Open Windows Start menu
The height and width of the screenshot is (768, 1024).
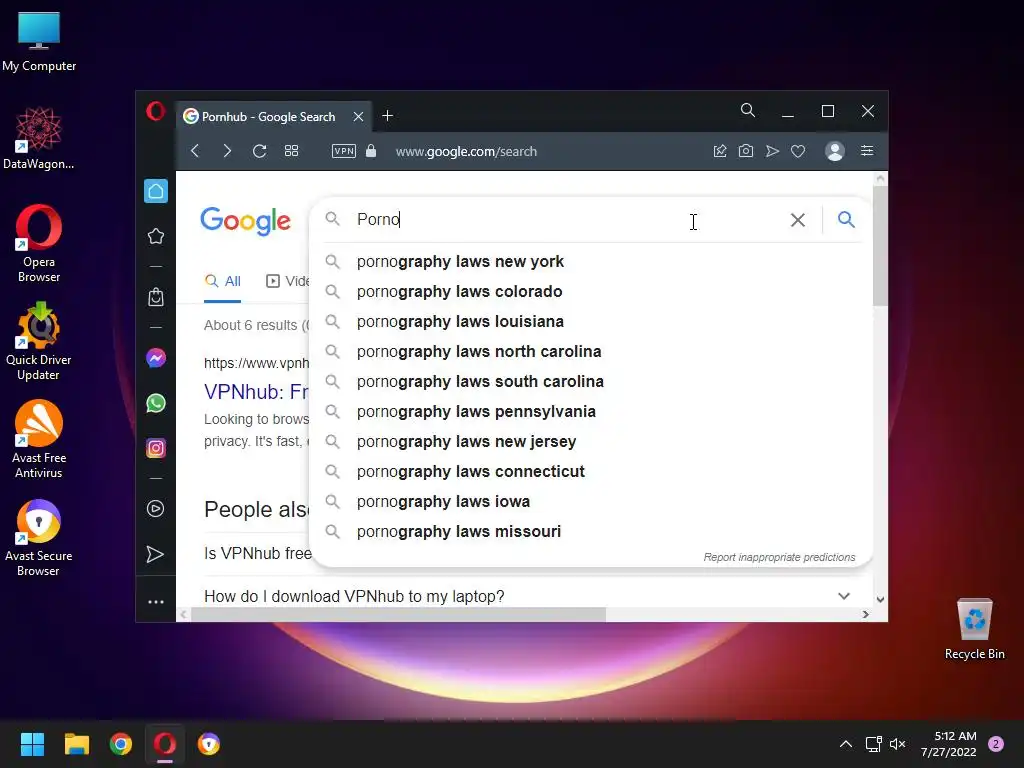pyautogui.click(x=32, y=744)
